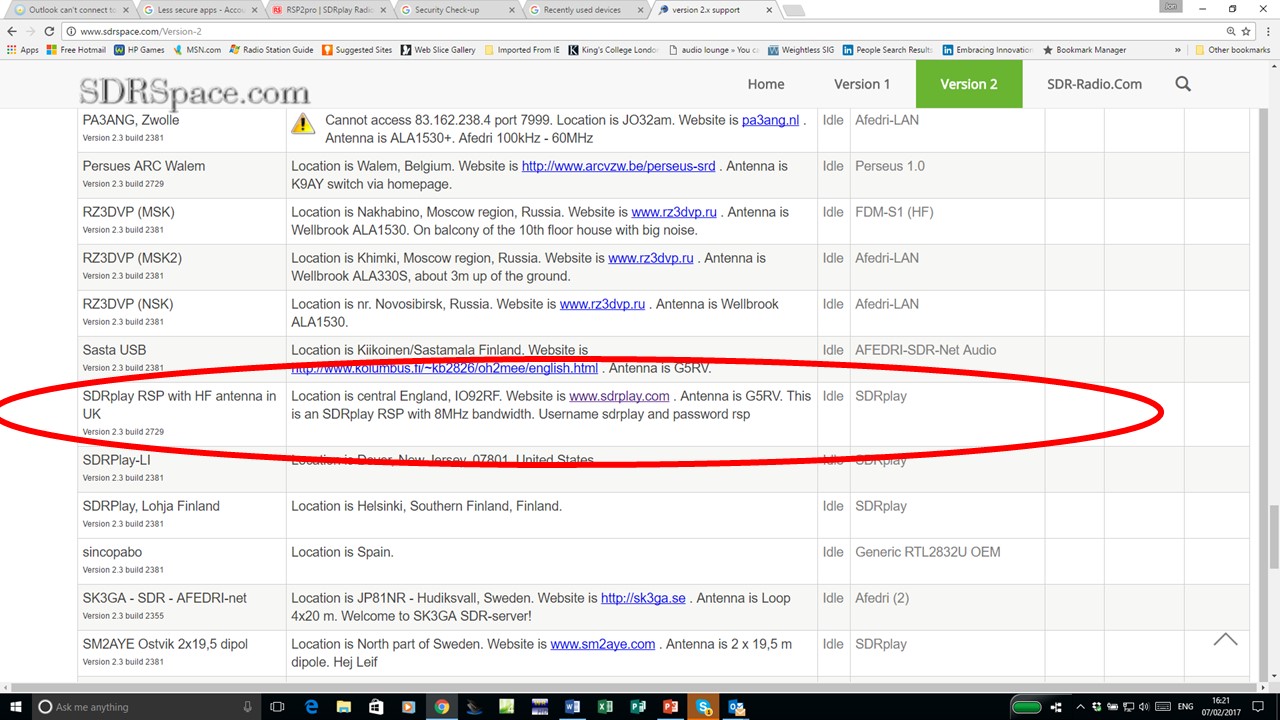Select the 'Perseus 1.0' cell
The height and width of the screenshot is (720, 1280).
[947, 175]
